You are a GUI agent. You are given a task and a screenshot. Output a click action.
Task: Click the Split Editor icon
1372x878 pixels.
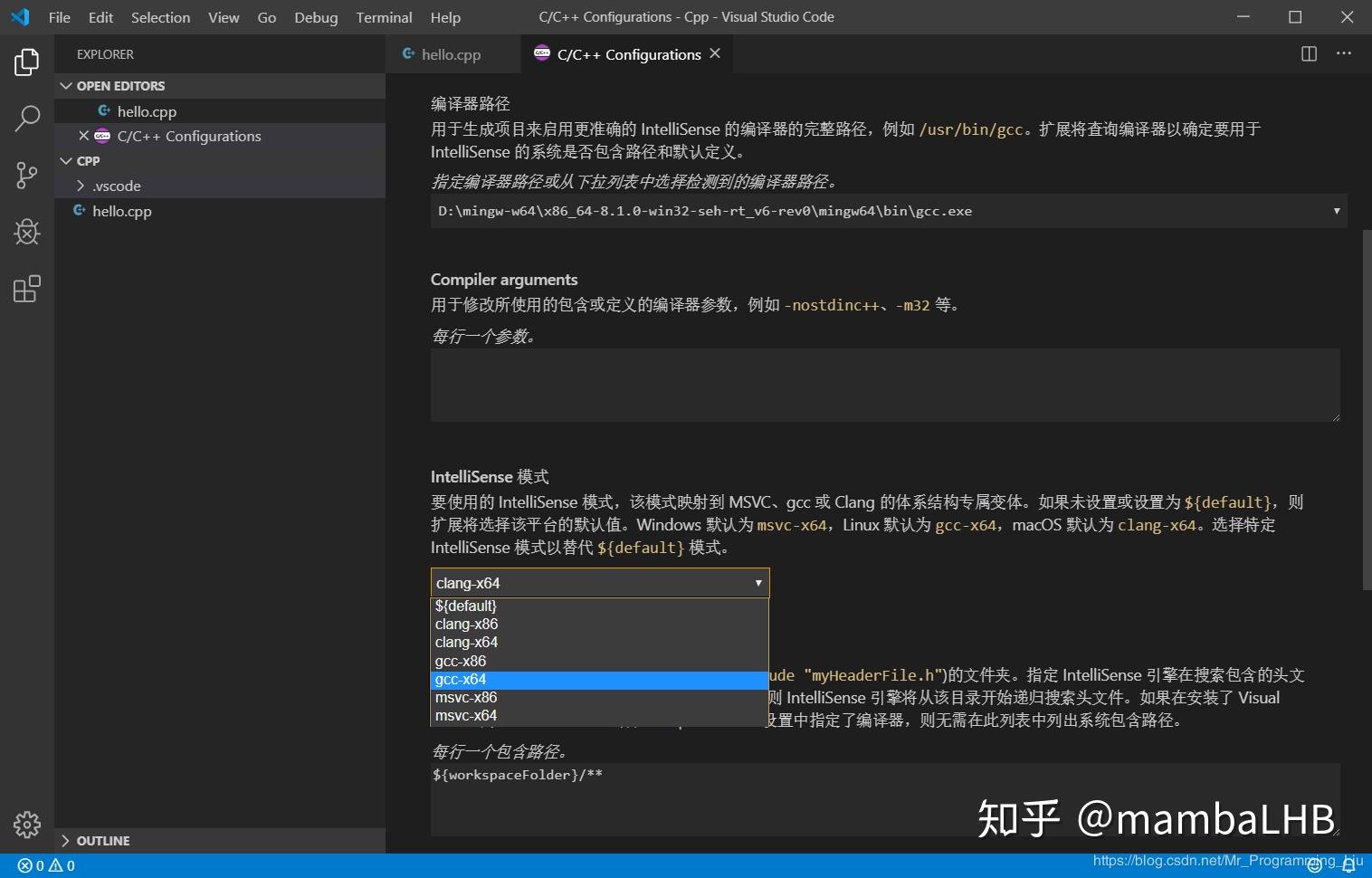coord(1309,53)
